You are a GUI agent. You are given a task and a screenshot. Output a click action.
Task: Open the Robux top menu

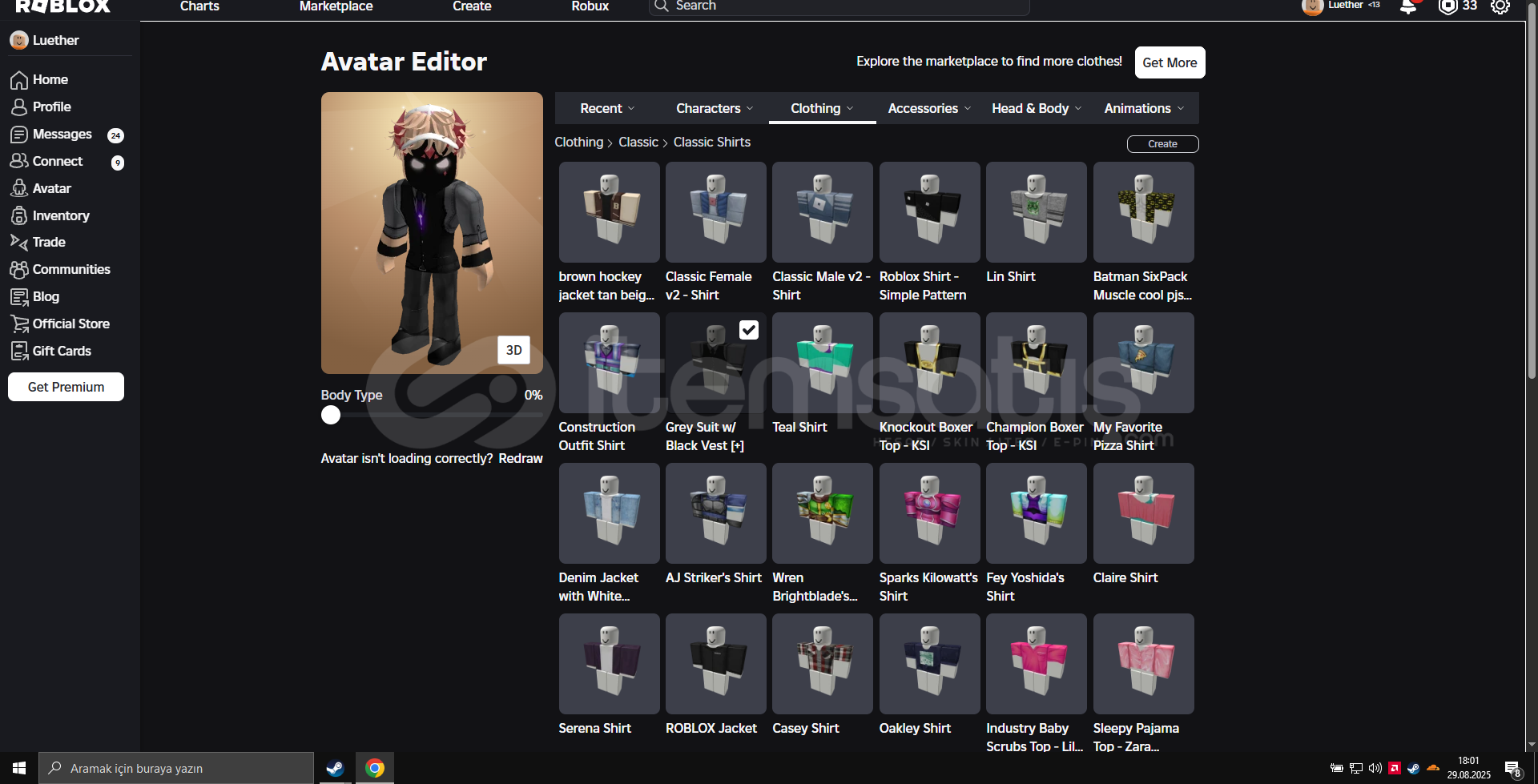point(590,6)
